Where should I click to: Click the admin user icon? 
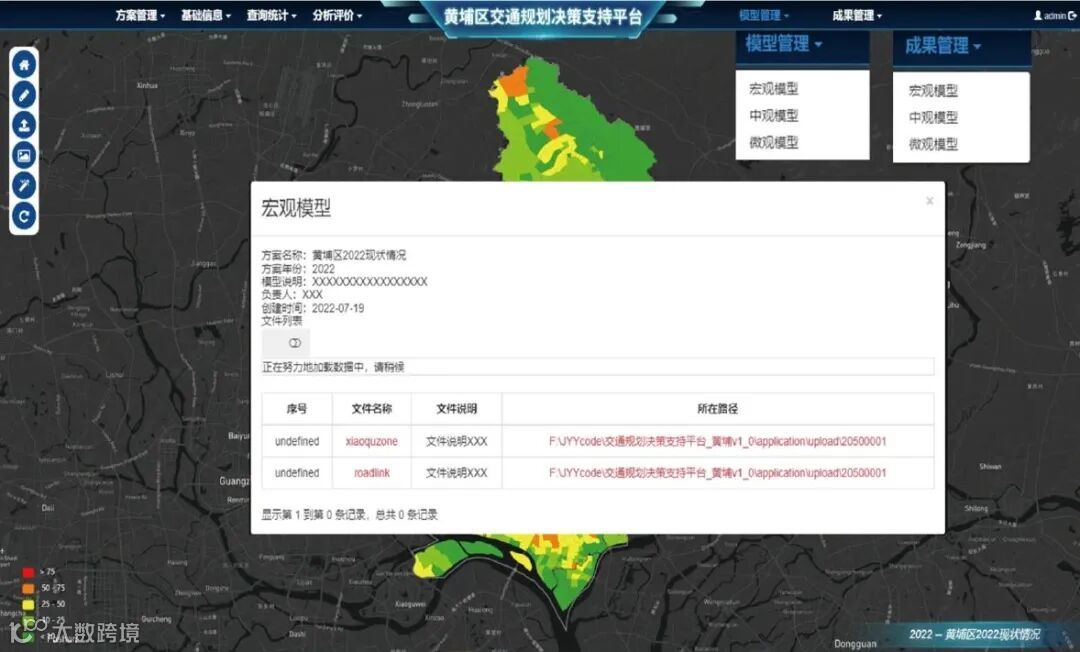tap(1037, 15)
